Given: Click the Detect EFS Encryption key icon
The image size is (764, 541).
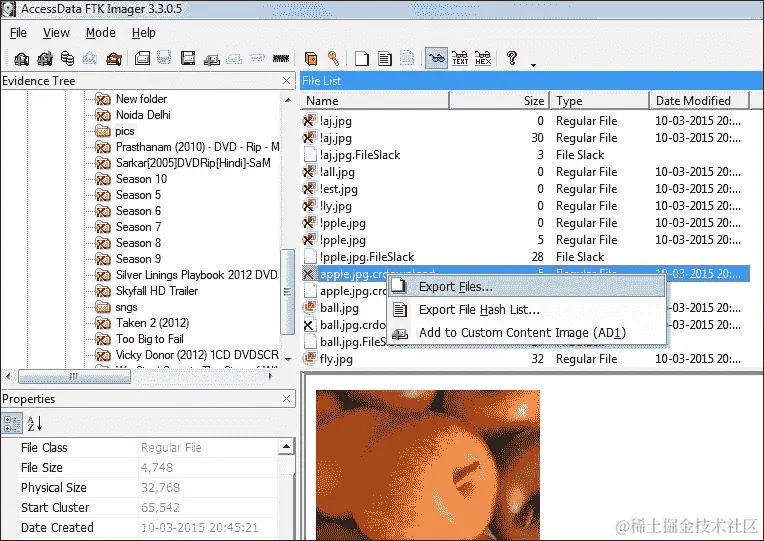Looking at the screenshot, I should (333, 58).
